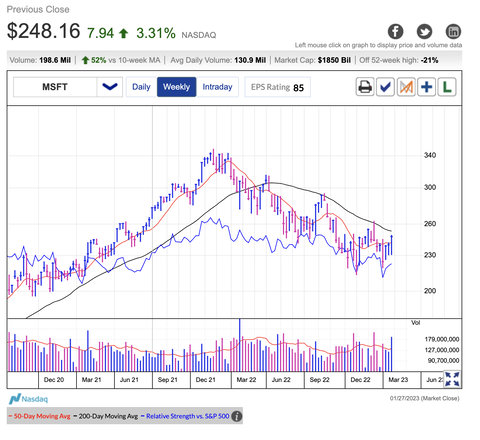Click the tallest volume bar near Mar 22
Image resolution: width=480 pixels, height=440 pixels.
click(x=240, y=345)
